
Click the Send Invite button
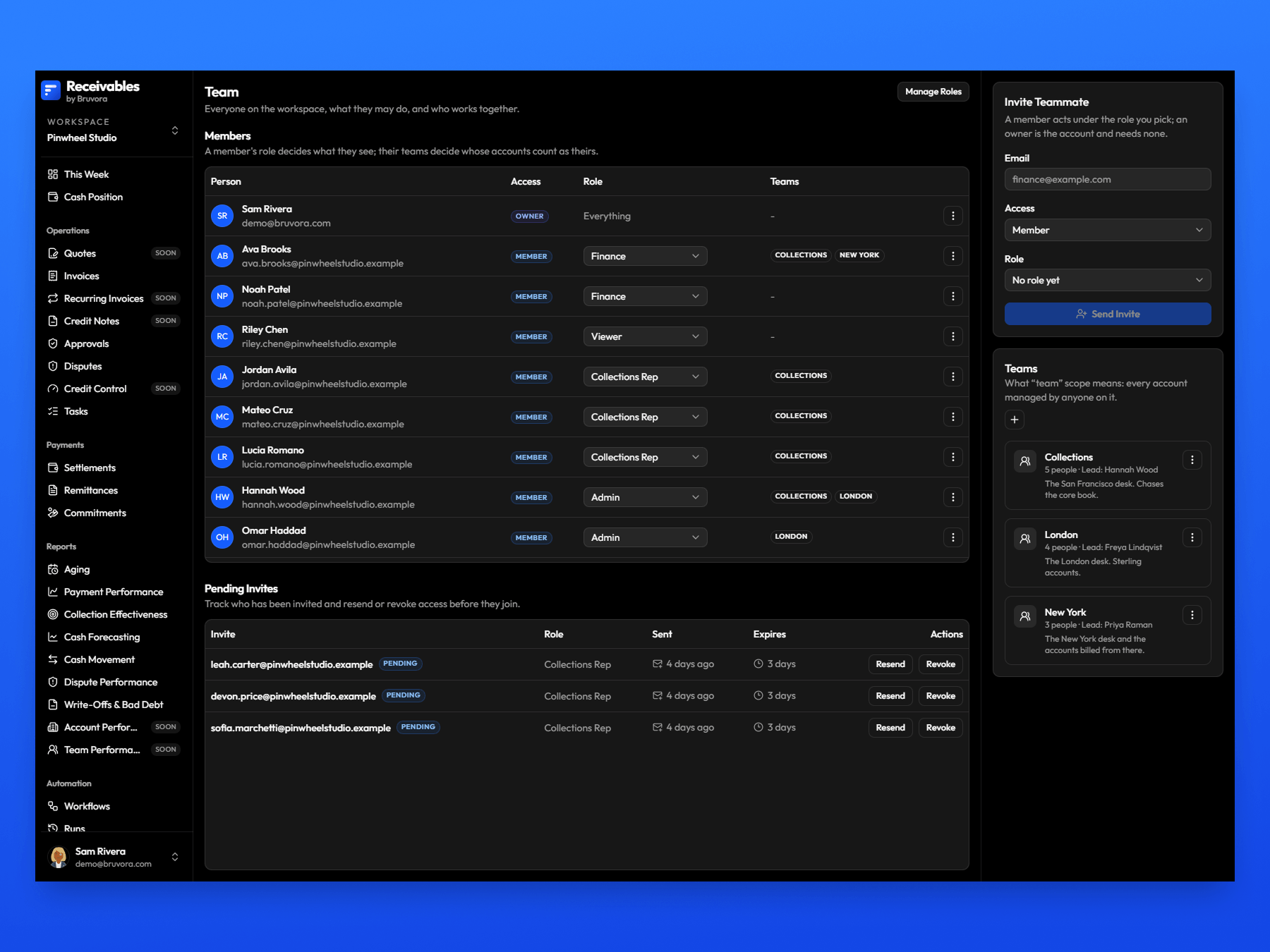[1108, 314]
